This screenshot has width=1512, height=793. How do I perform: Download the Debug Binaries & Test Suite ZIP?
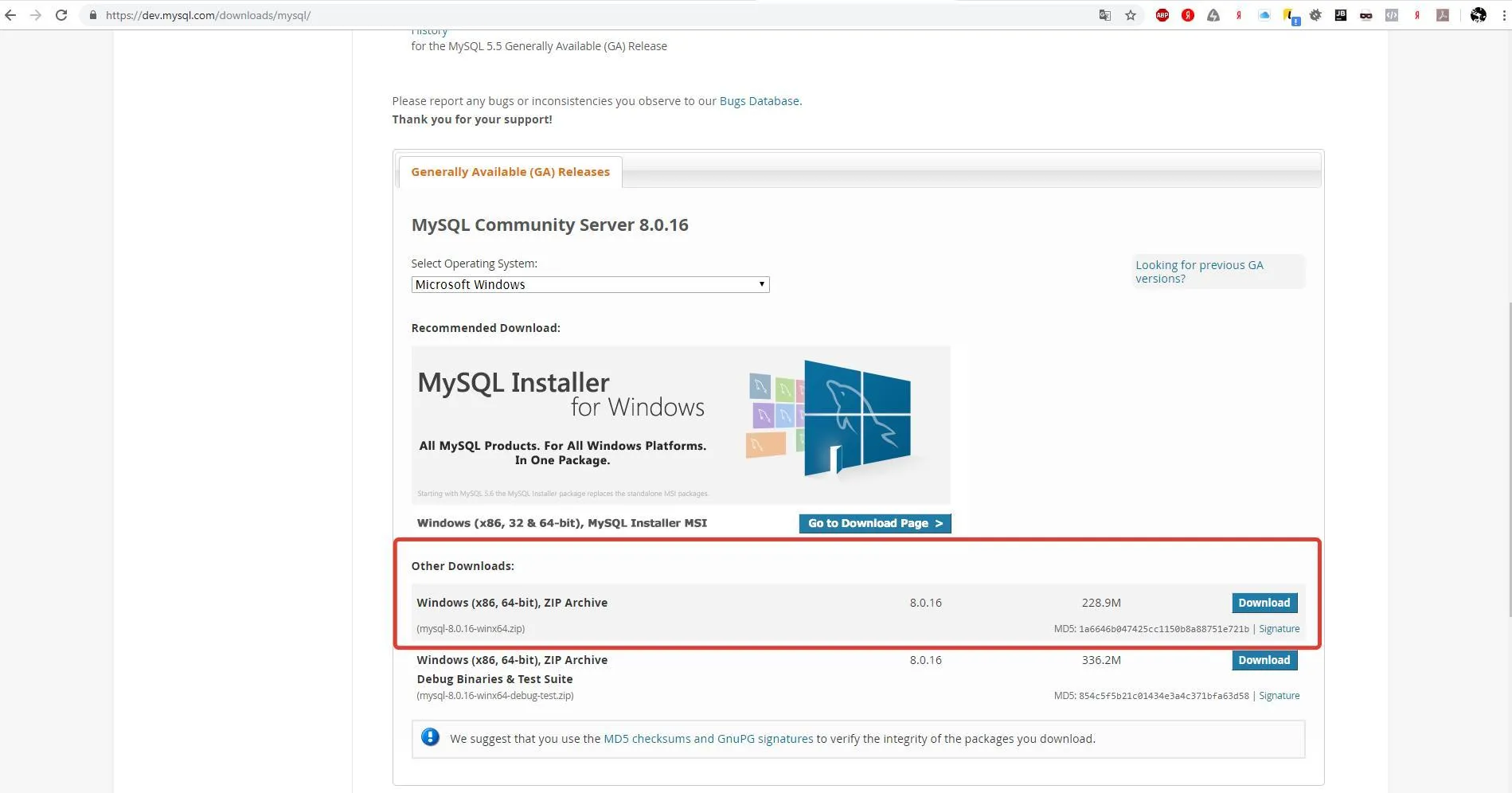click(x=1264, y=660)
